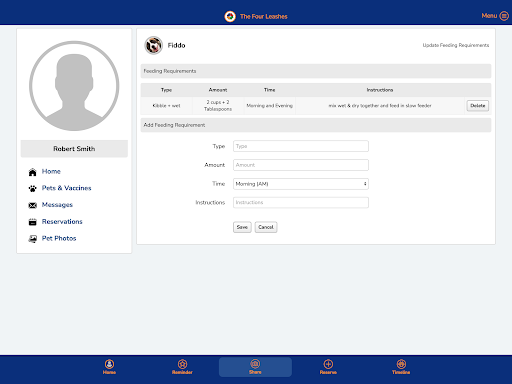Click Fiddo's pet photo thumbnail

pyautogui.click(x=153, y=45)
